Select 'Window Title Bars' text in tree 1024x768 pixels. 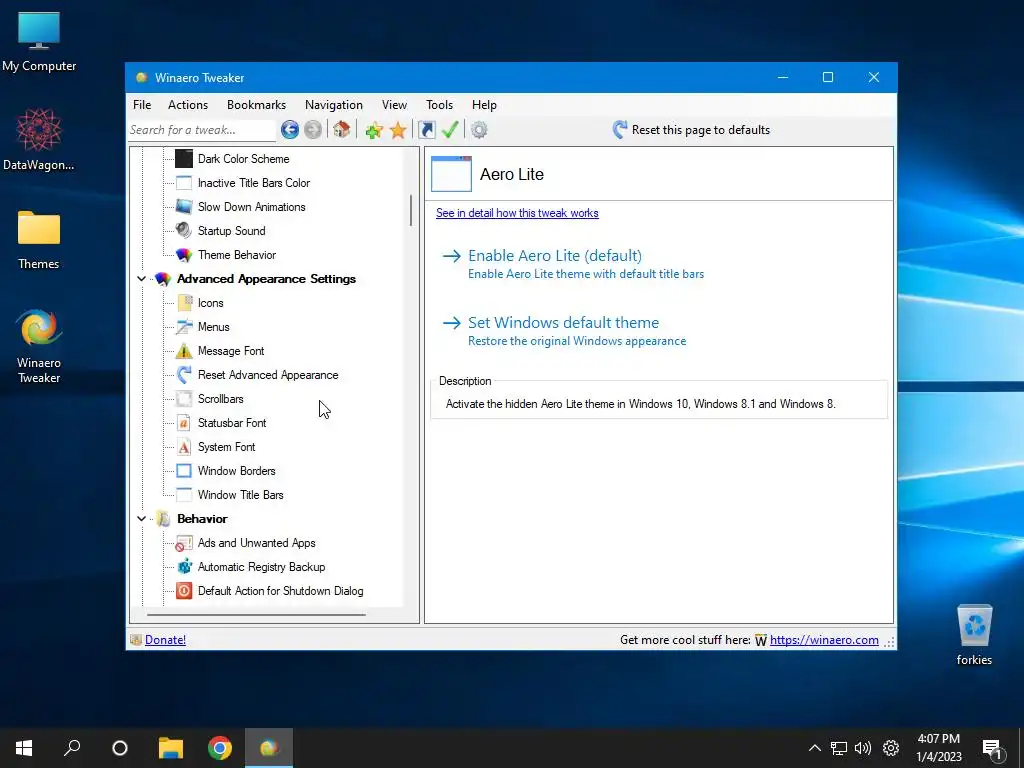[241, 495]
